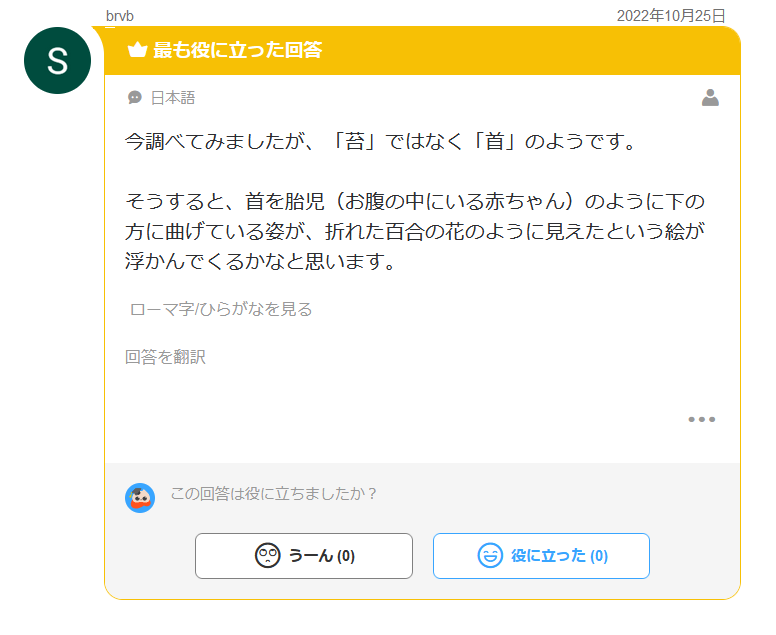Image resolution: width=776 pixels, height=635 pixels.
Task: Open the user profile silhouette icon
Action: click(x=710, y=98)
